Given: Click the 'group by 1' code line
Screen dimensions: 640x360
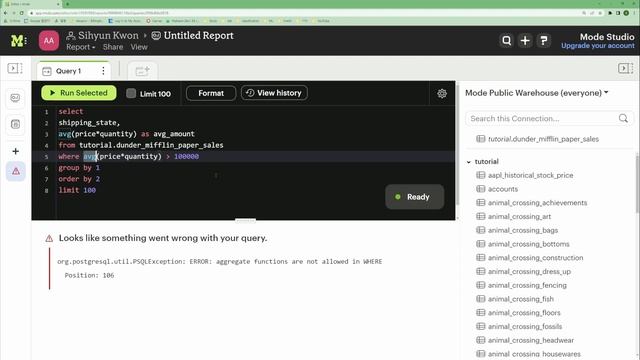Looking at the screenshot, I should tap(79, 168).
